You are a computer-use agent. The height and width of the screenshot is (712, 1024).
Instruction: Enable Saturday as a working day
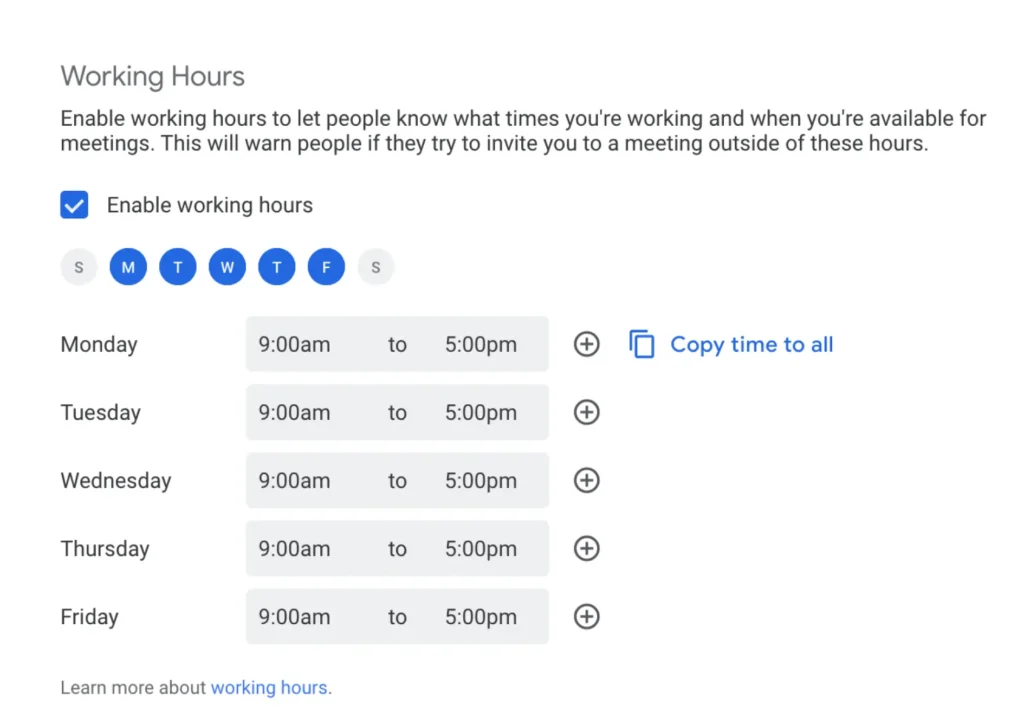[x=376, y=267]
